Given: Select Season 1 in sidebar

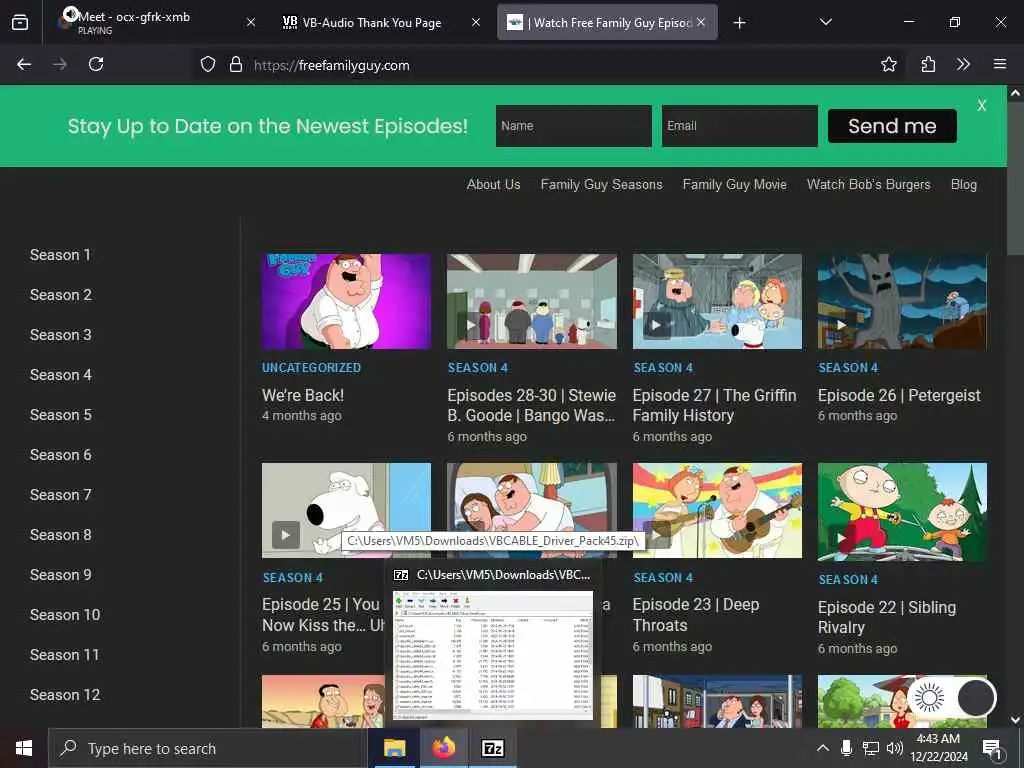Looking at the screenshot, I should pyautogui.click(x=60, y=255).
